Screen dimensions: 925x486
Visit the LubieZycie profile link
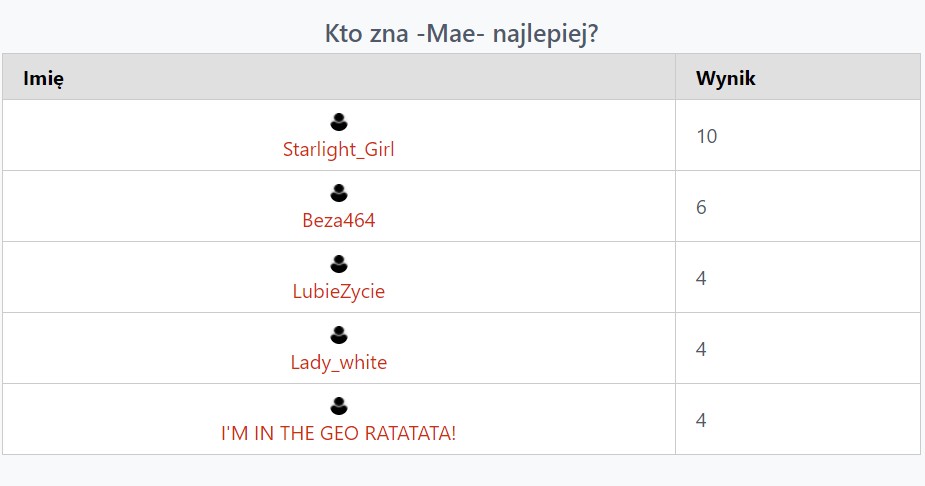(339, 292)
